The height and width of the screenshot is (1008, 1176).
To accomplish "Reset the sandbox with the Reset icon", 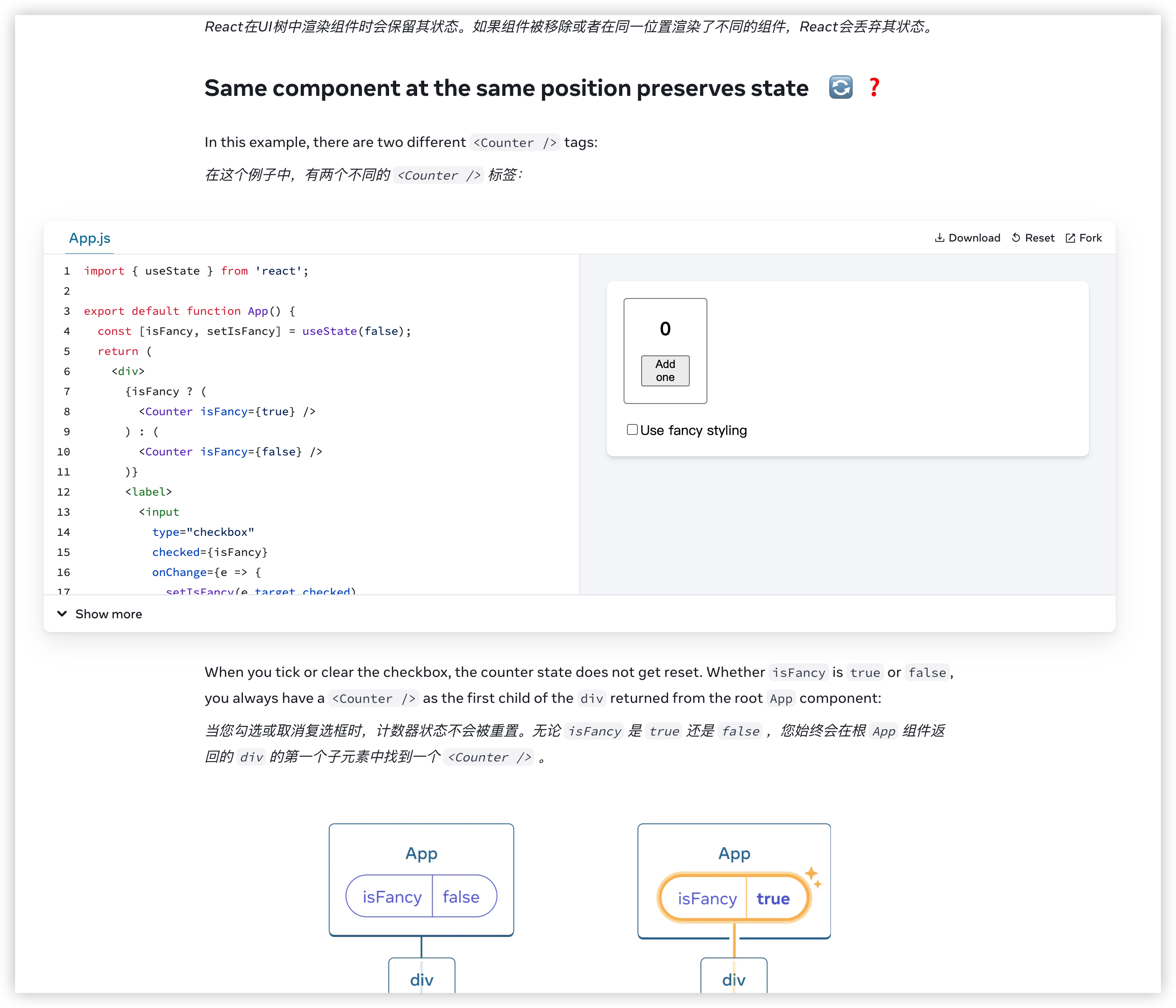I will pyautogui.click(x=1016, y=238).
